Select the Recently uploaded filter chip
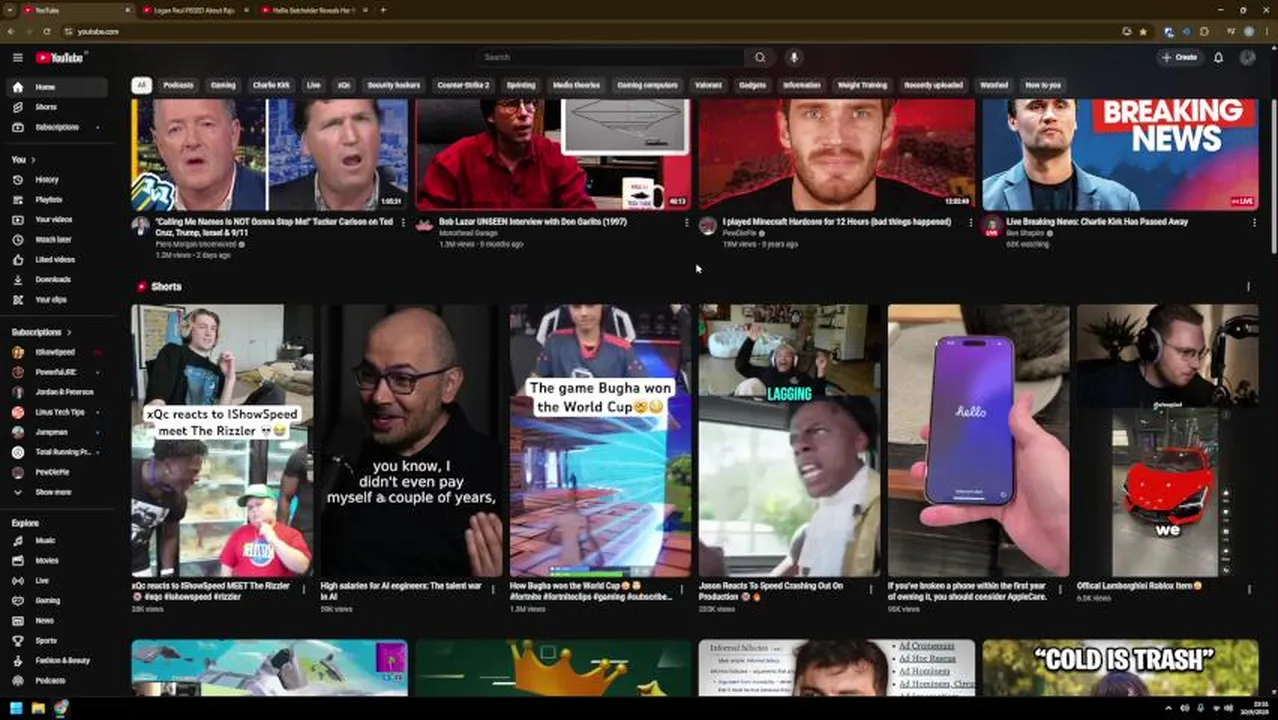1278x720 pixels. coord(933,85)
